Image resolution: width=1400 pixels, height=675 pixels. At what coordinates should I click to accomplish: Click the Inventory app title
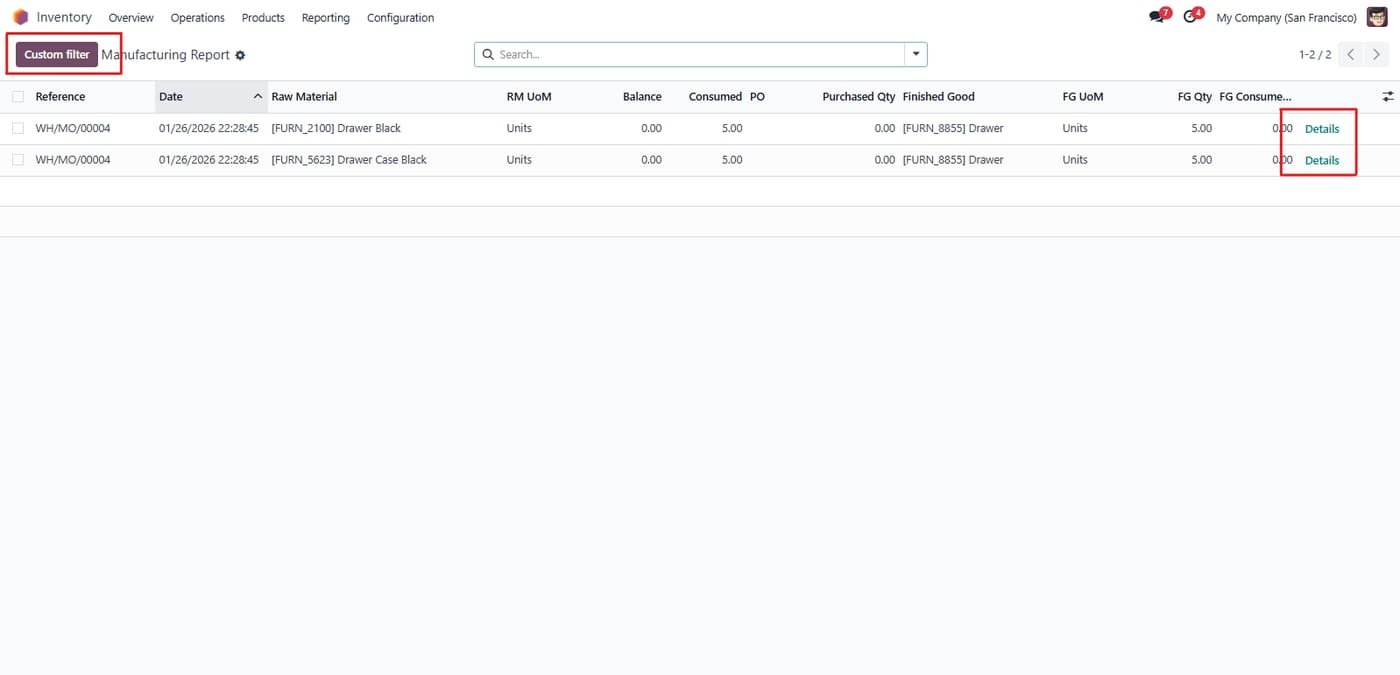tap(64, 17)
